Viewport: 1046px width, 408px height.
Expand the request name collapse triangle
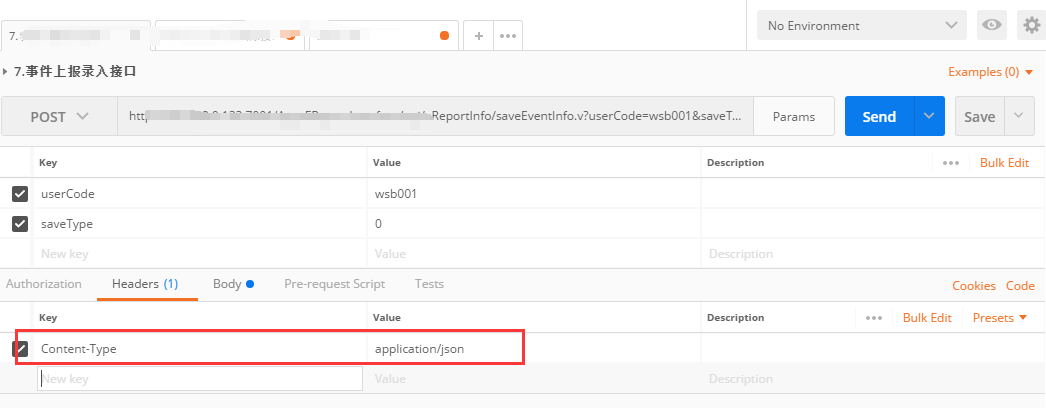(x=7, y=72)
